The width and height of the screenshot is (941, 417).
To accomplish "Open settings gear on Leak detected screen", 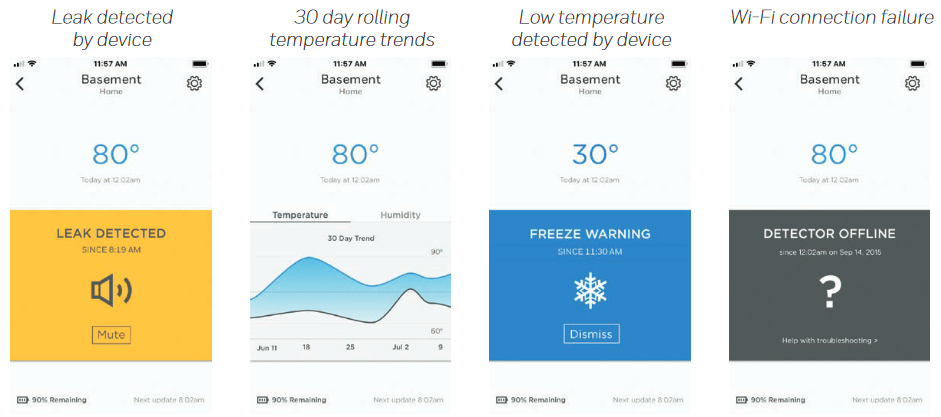I will pyautogui.click(x=194, y=83).
